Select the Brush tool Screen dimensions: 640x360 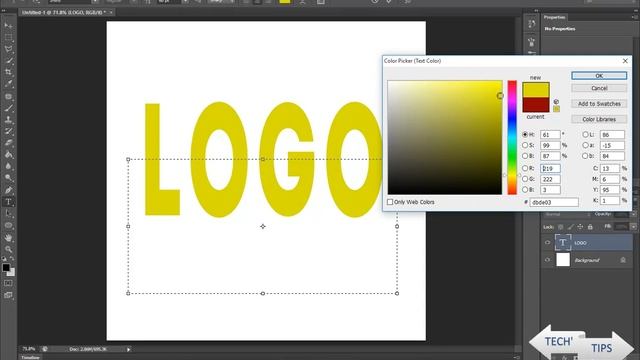[8, 108]
